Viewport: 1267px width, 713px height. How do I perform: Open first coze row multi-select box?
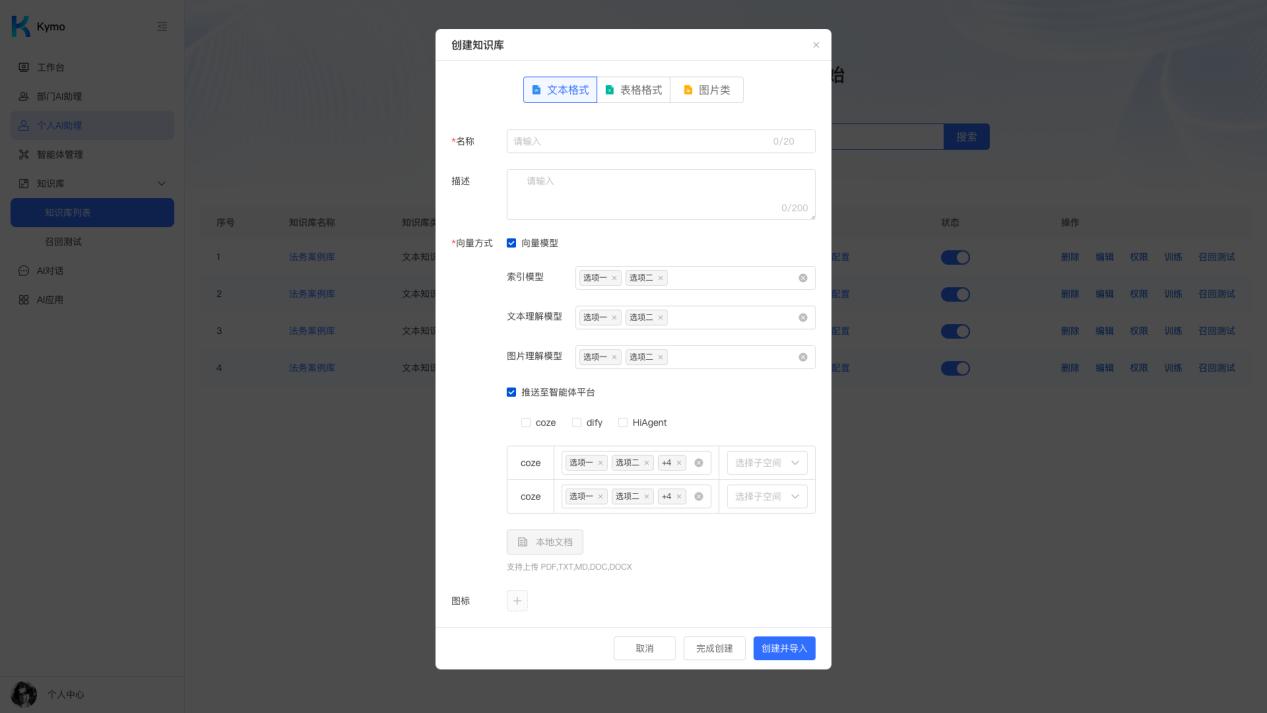coord(636,463)
